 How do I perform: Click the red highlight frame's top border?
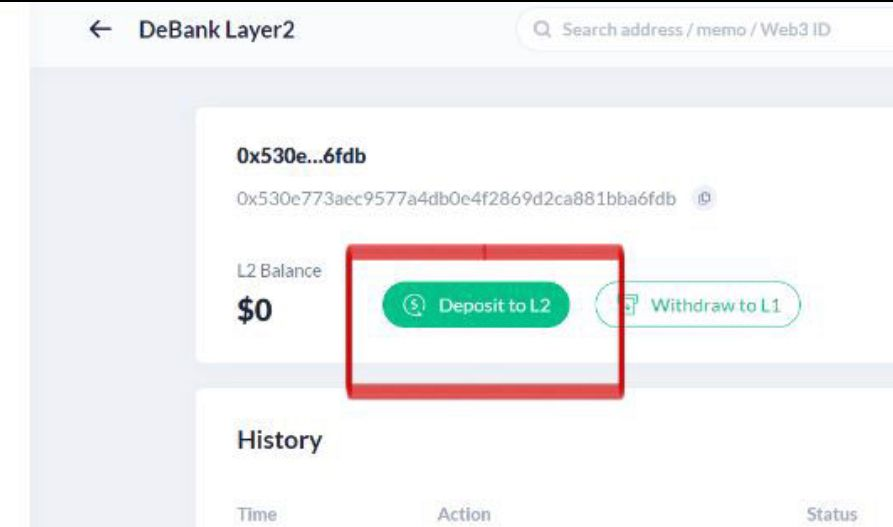(485, 252)
